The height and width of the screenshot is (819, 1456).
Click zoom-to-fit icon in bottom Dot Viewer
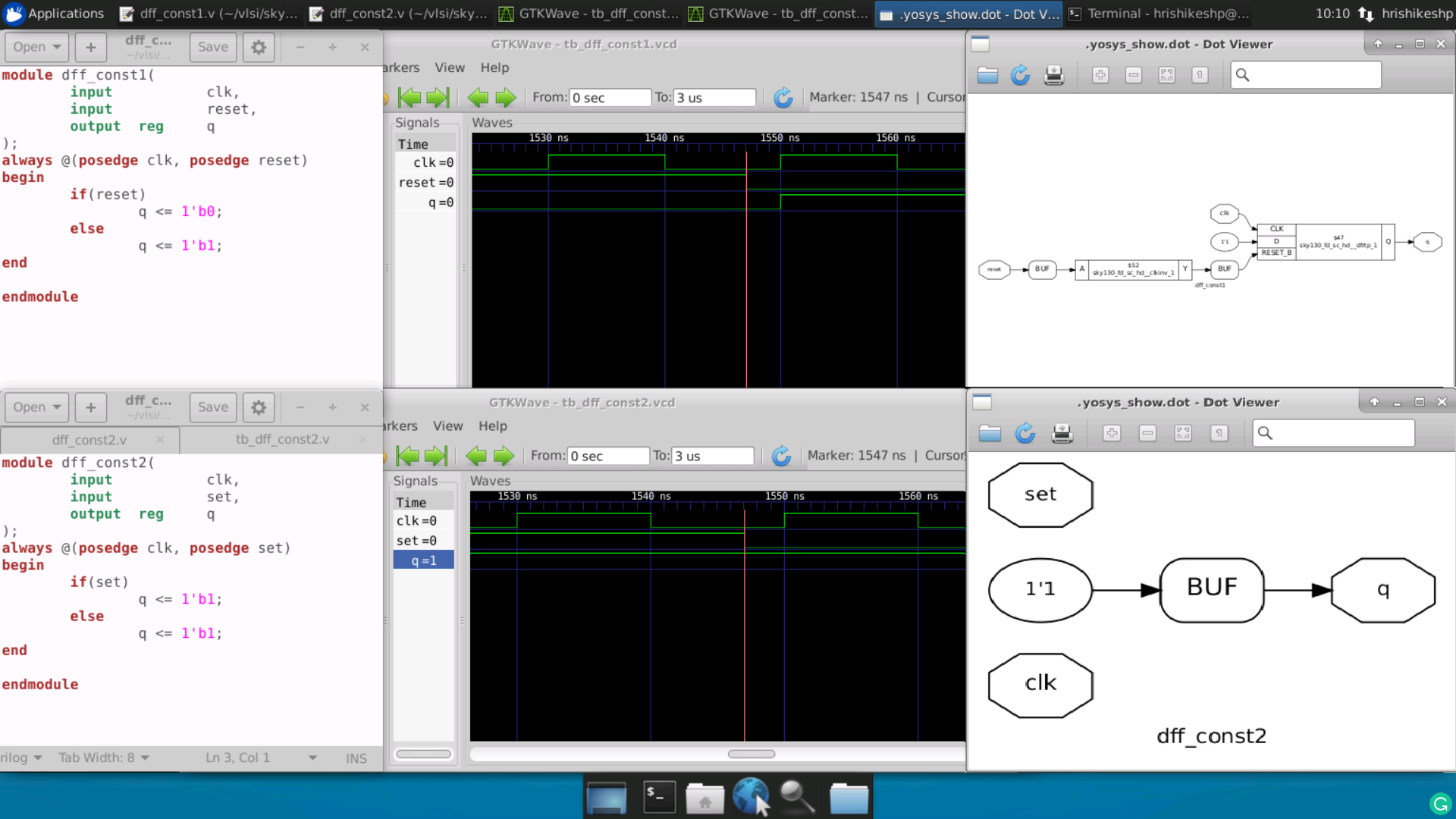click(x=1182, y=433)
